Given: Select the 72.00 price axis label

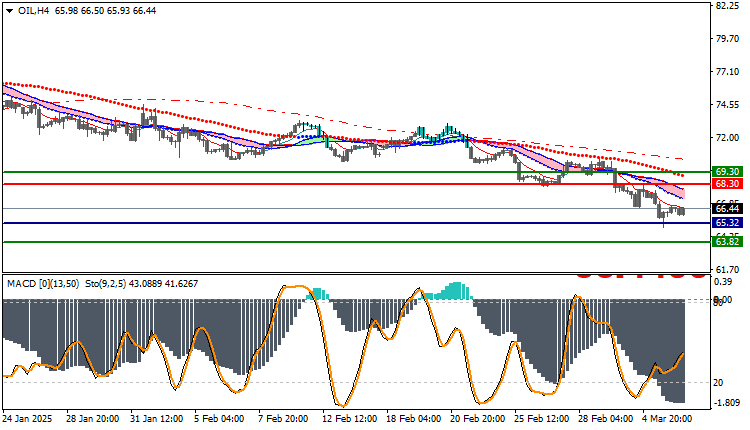Looking at the screenshot, I should [x=727, y=138].
